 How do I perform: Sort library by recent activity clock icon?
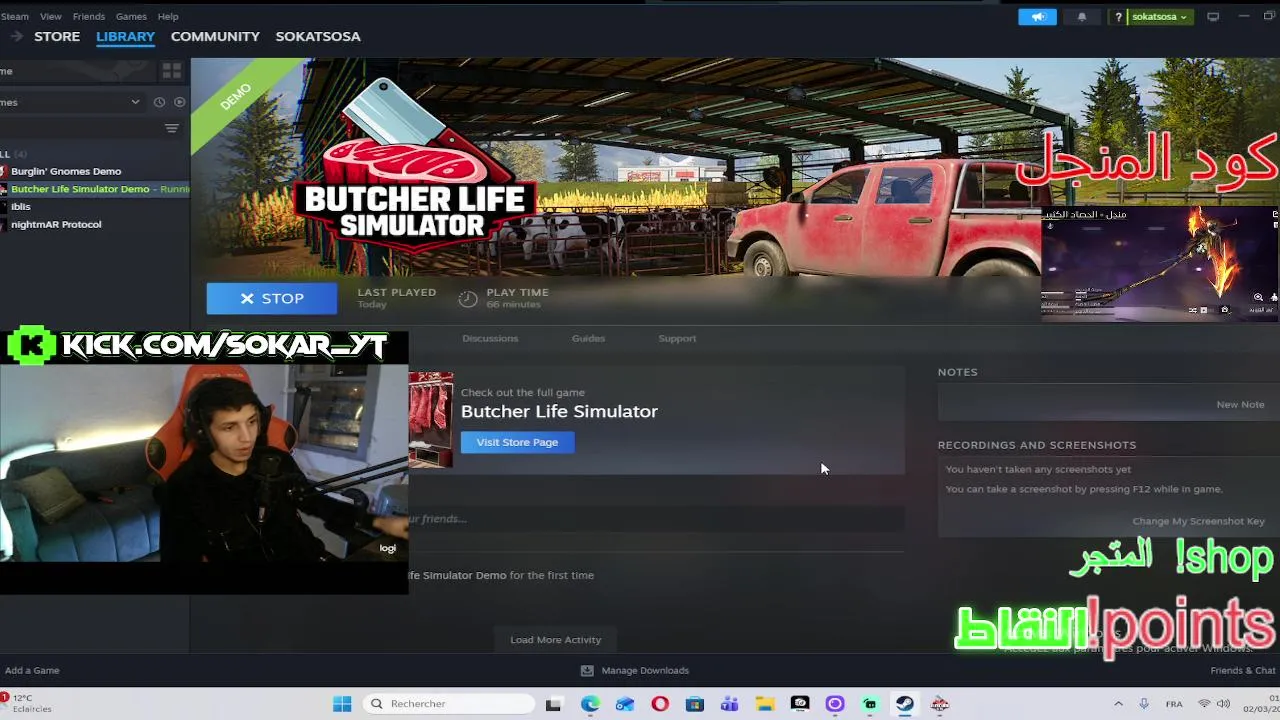159,102
